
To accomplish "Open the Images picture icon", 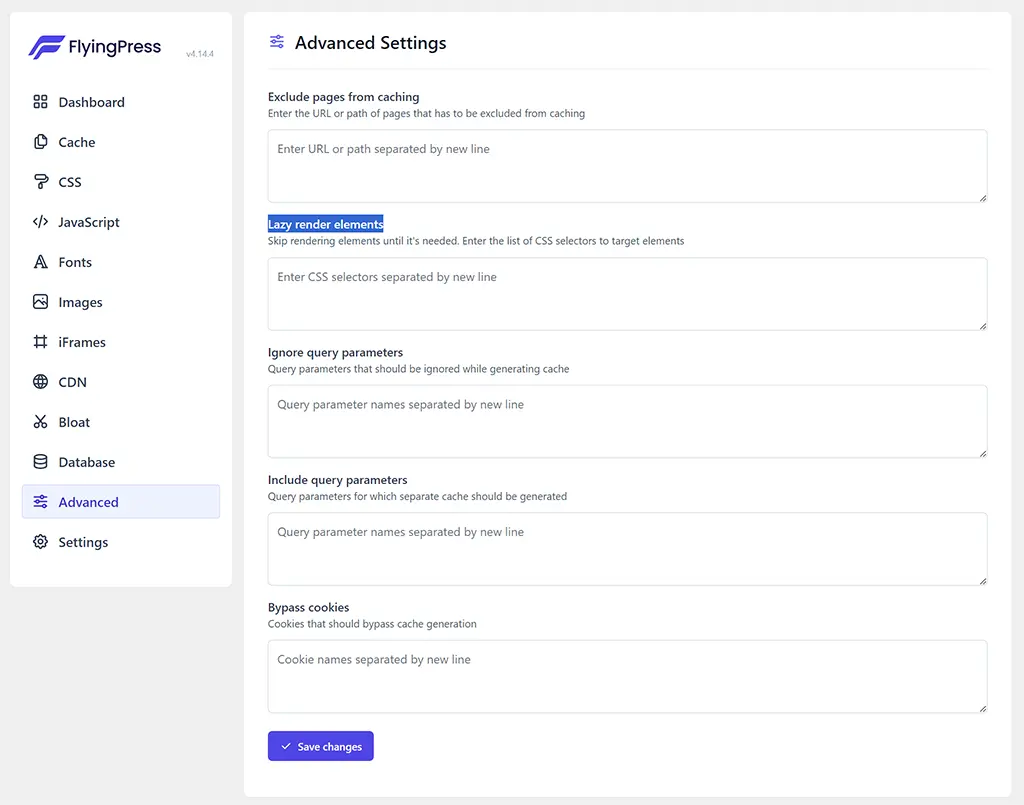I will [x=40, y=302].
